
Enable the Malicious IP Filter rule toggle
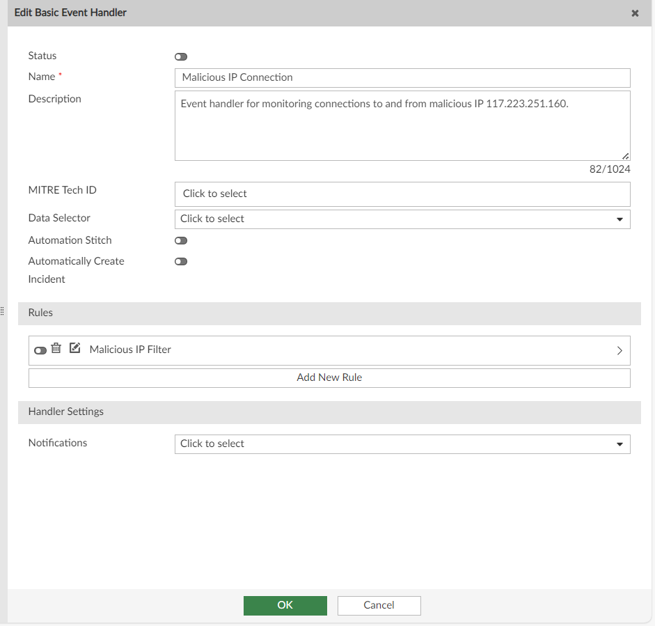[40, 350]
